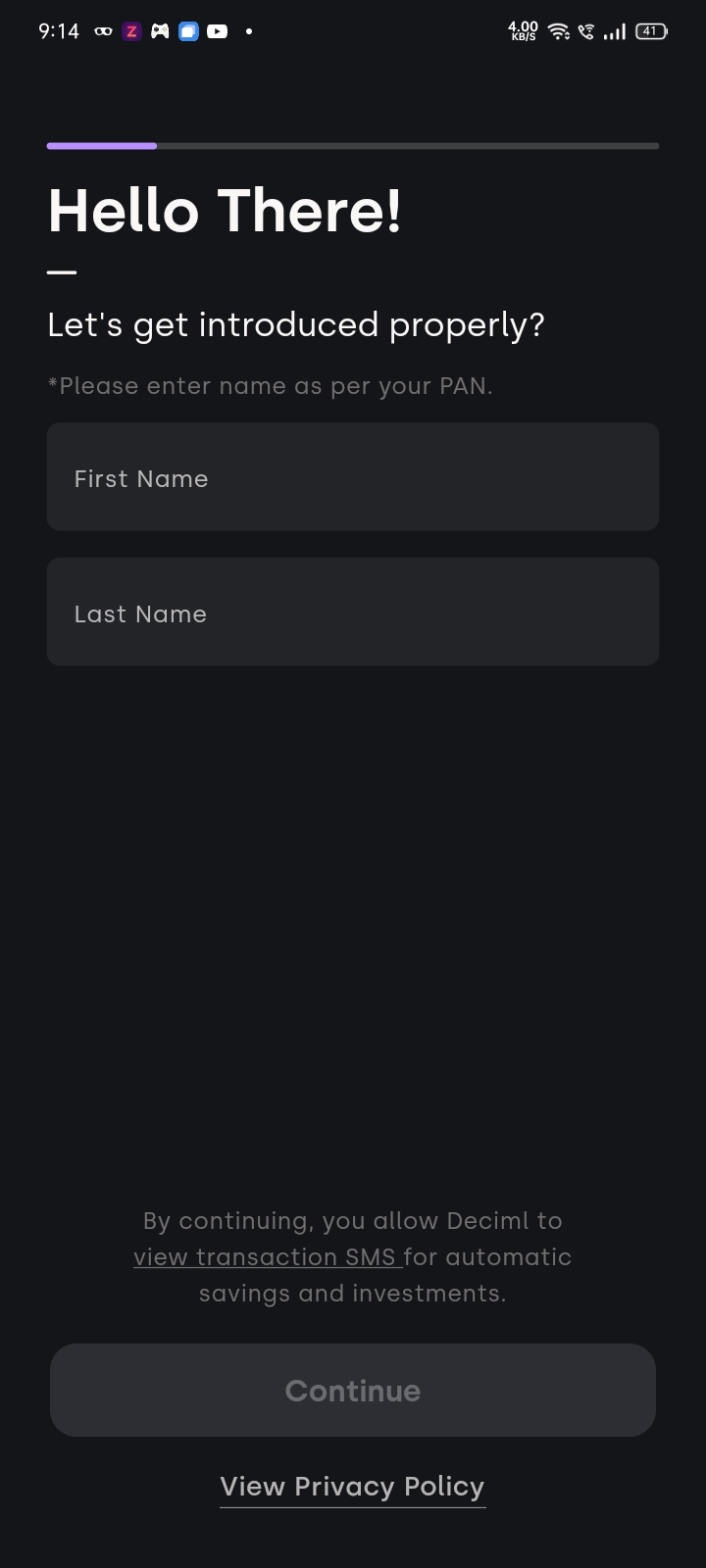The width and height of the screenshot is (706, 1568).
Task: Select the First Name input field
Action: [x=353, y=477]
